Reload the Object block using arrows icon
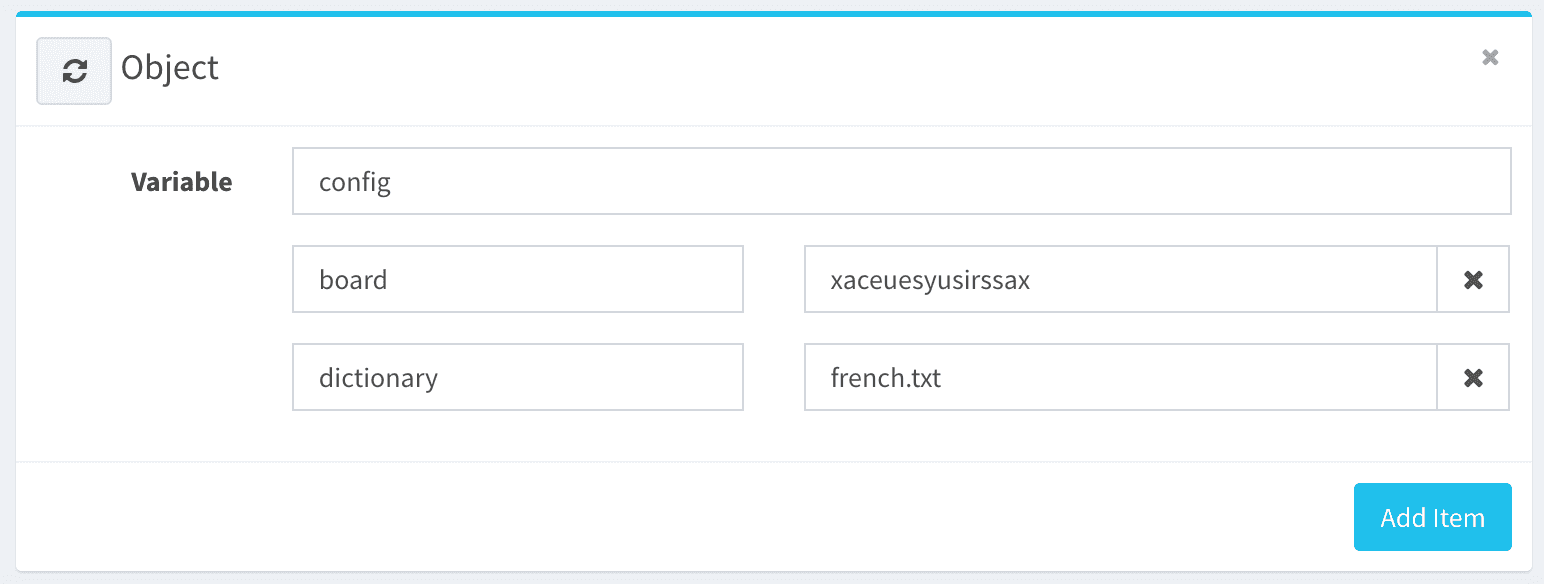Screen dimensions: 1544x584 [74, 71]
